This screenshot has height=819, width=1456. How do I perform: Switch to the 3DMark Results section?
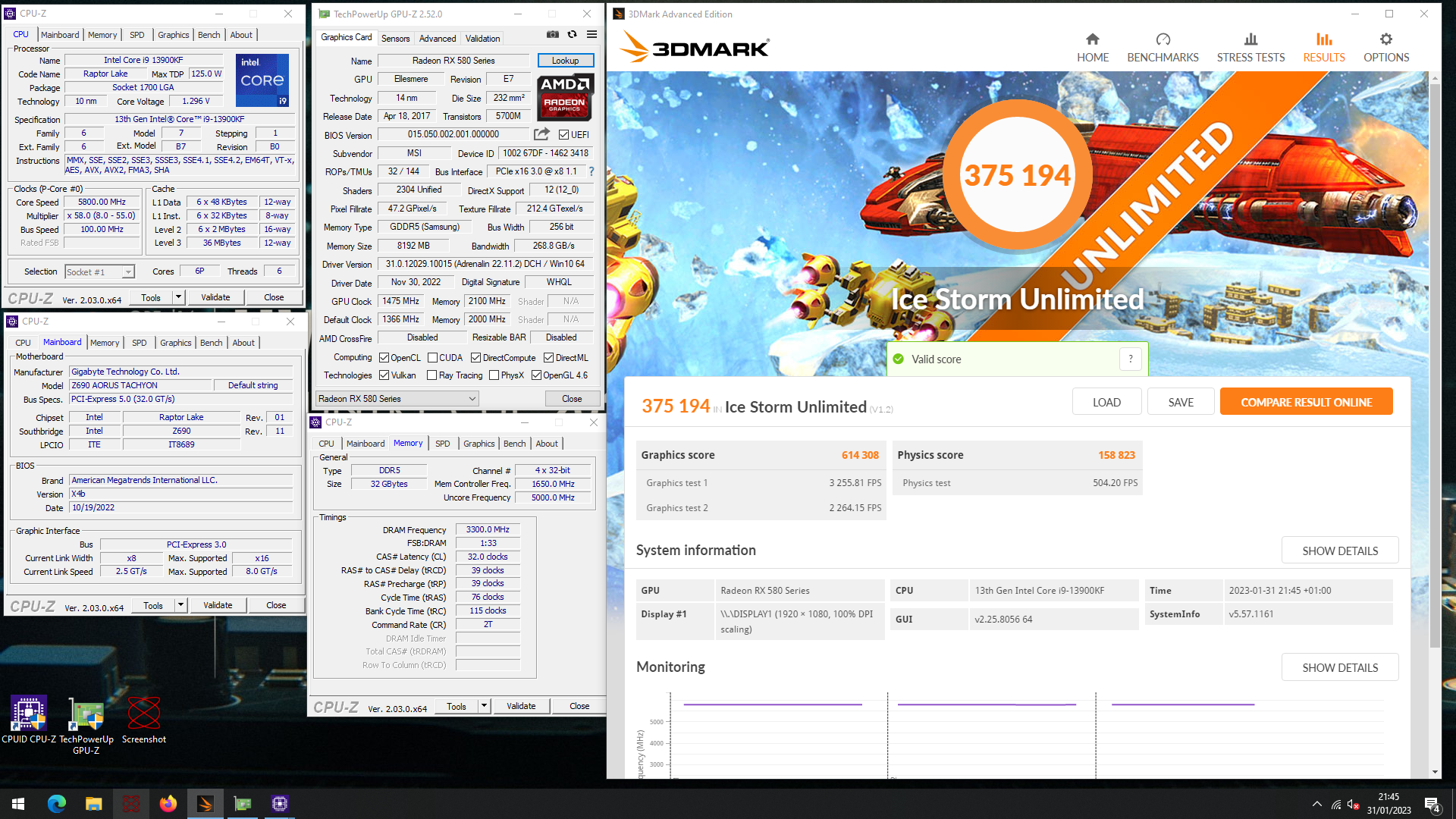[1324, 48]
